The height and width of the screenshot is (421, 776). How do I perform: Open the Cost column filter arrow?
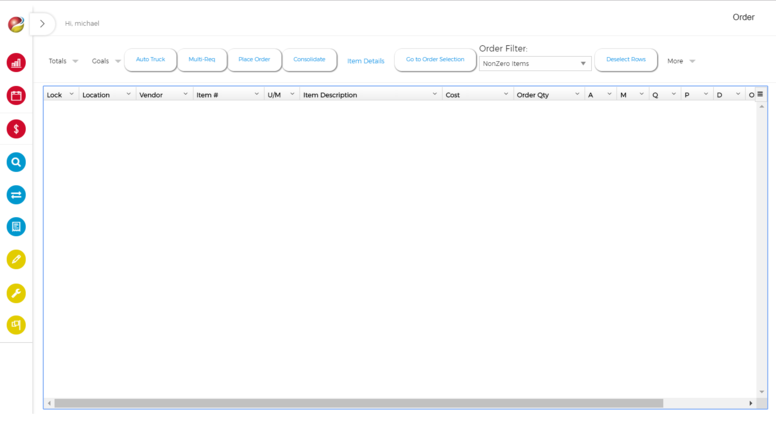506,94
